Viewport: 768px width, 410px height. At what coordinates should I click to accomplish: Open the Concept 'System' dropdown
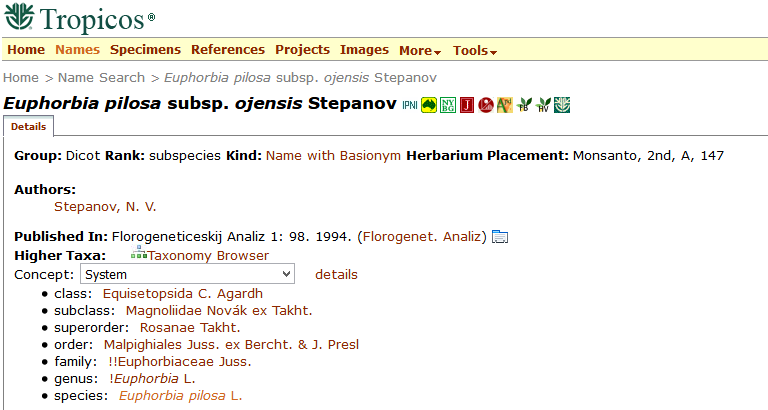click(x=187, y=273)
